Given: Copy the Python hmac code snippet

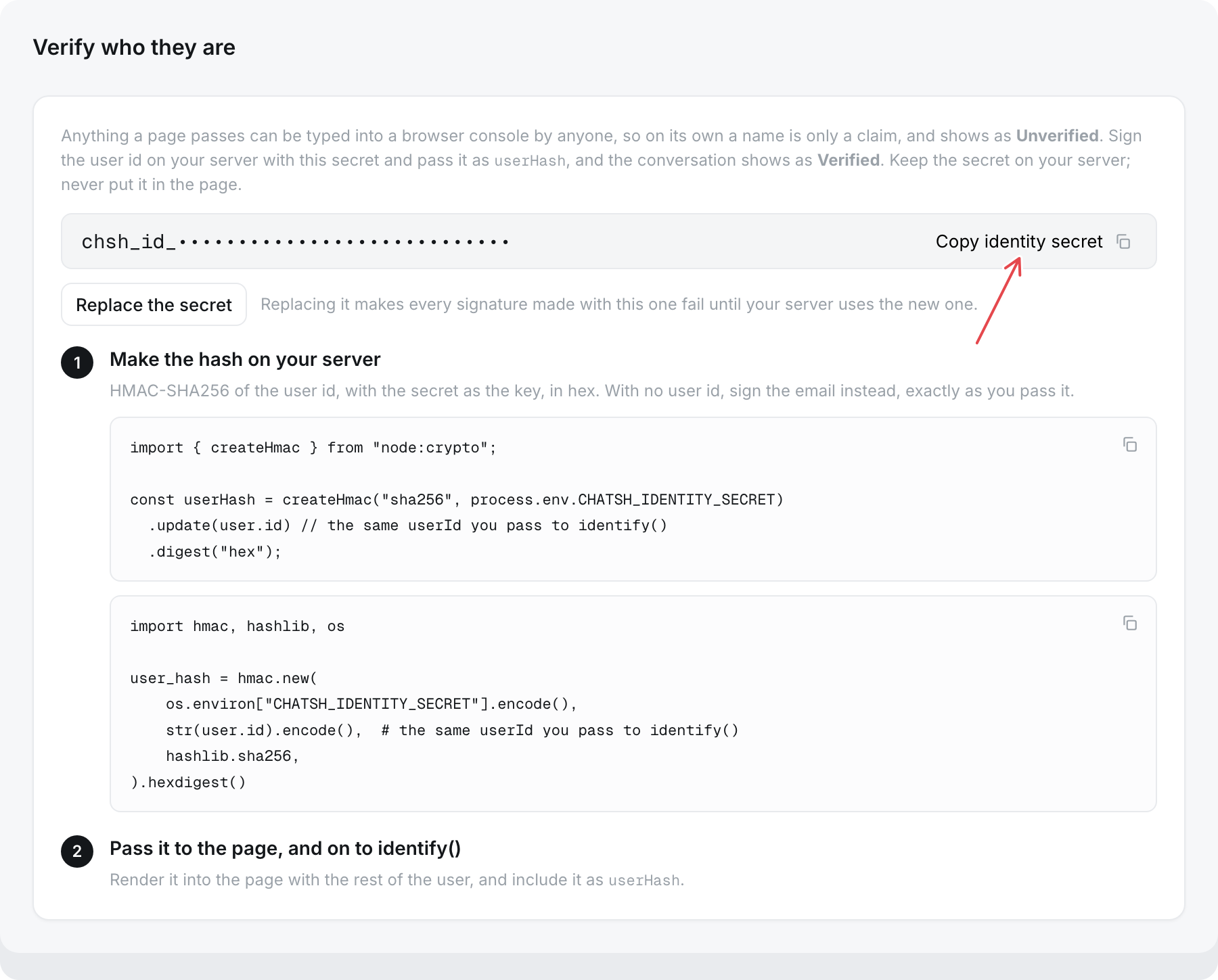Looking at the screenshot, I should pos(1129,623).
